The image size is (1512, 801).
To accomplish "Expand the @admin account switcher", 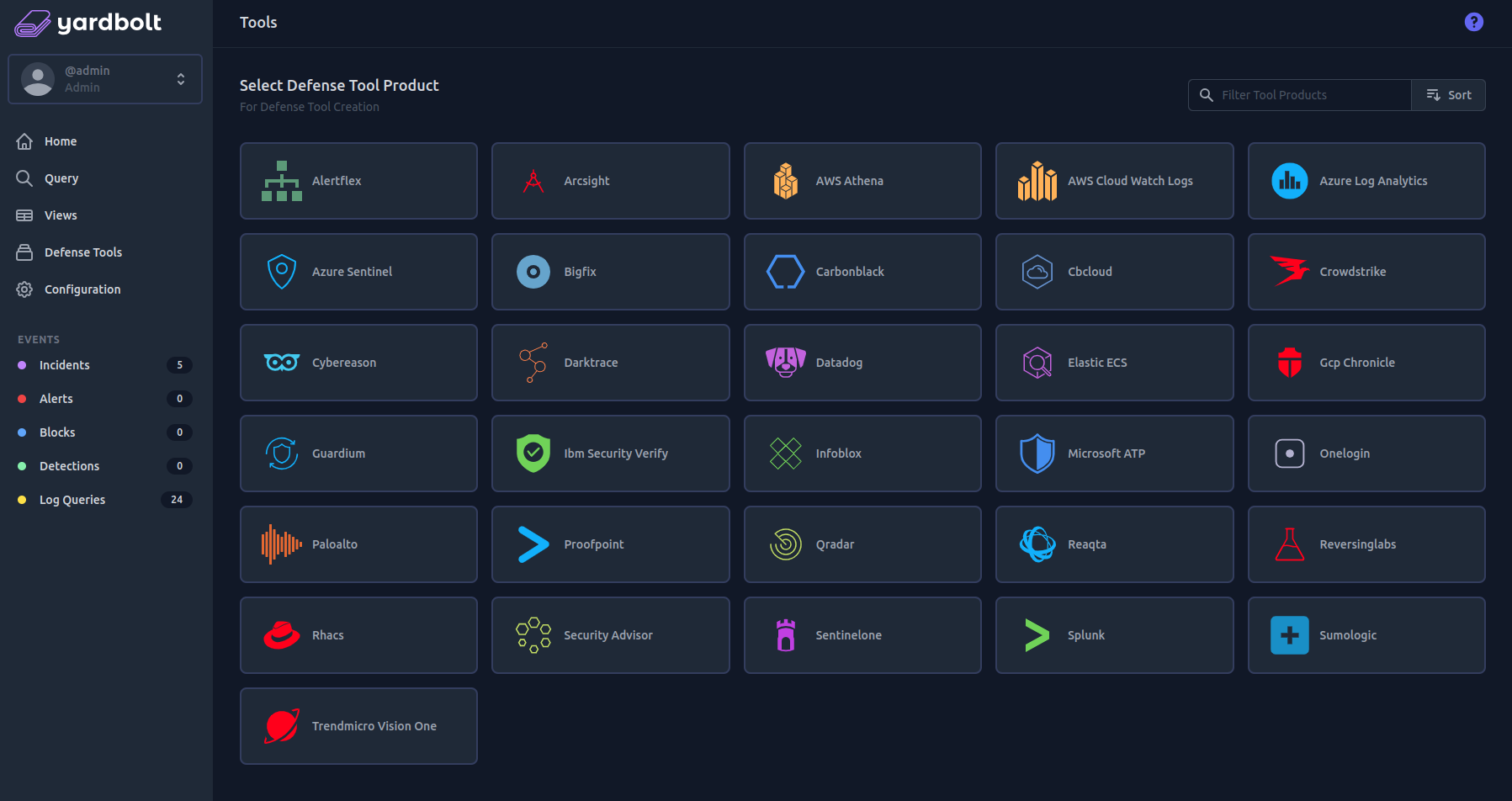I will (x=105, y=79).
